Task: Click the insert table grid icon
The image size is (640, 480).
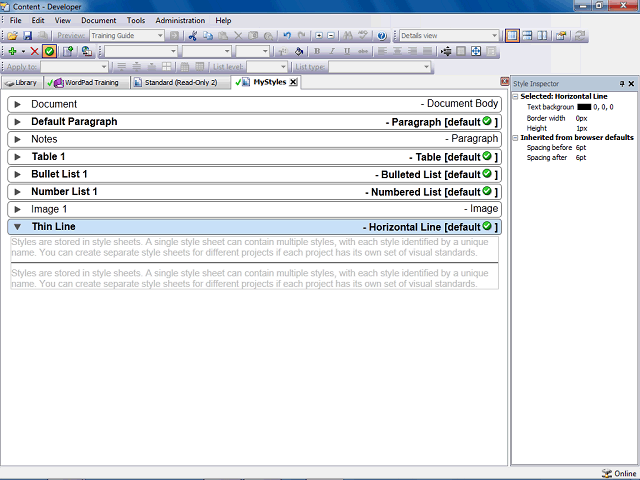Action: point(167,67)
